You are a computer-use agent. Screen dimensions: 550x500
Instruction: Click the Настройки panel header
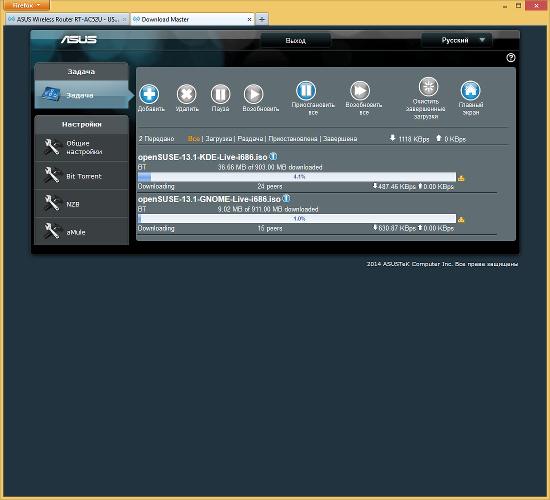[81, 124]
